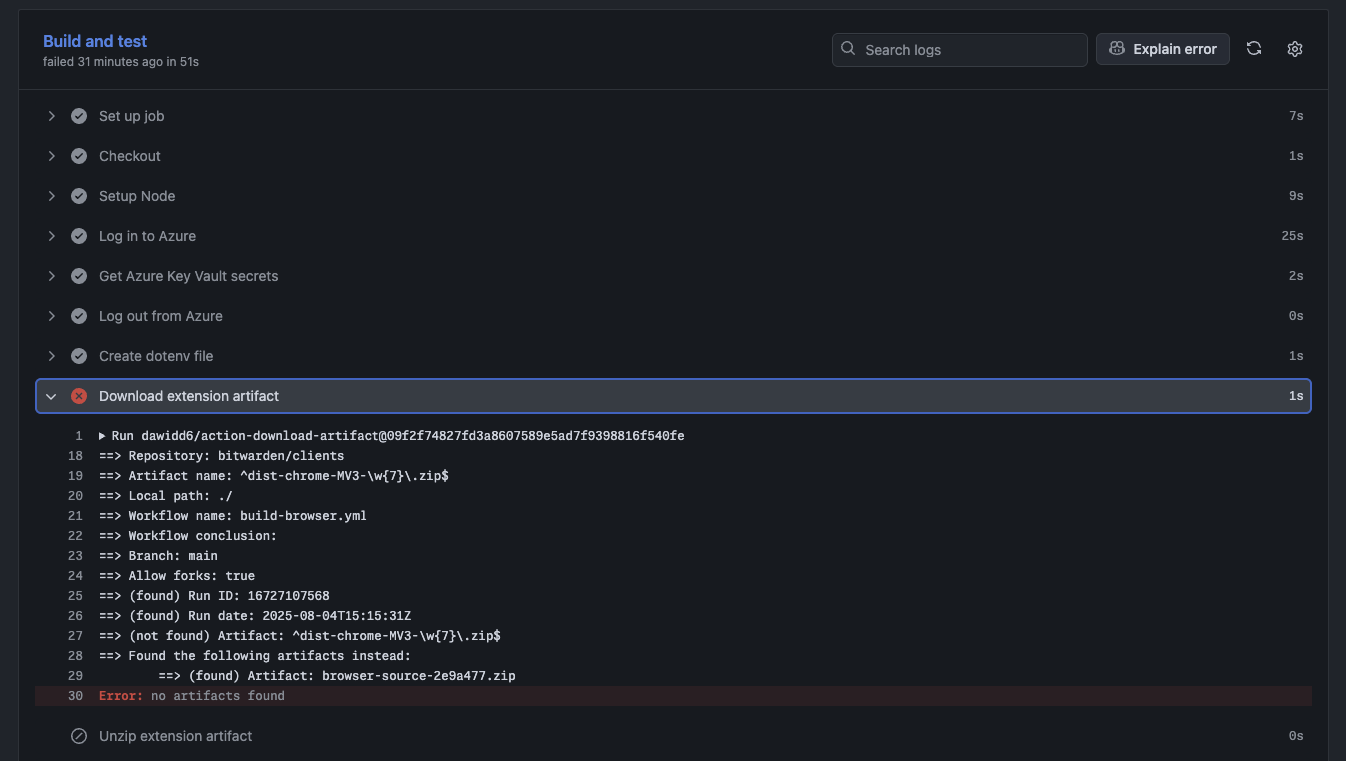Expand Get Azure Key Vault secrets chevron
This screenshot has width=1346, height=761.
52,276
